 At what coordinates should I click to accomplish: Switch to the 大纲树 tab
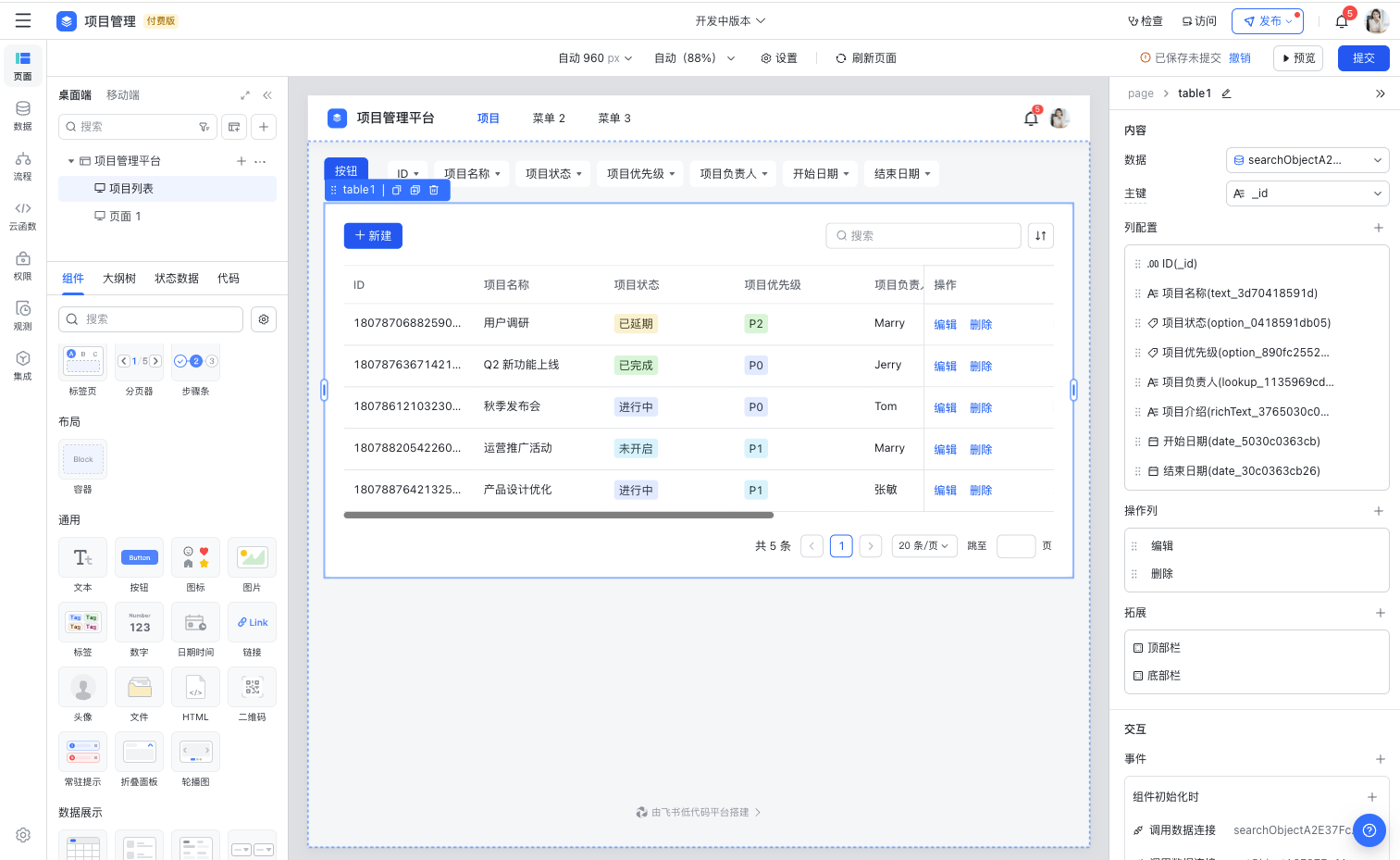pos(119,279)
